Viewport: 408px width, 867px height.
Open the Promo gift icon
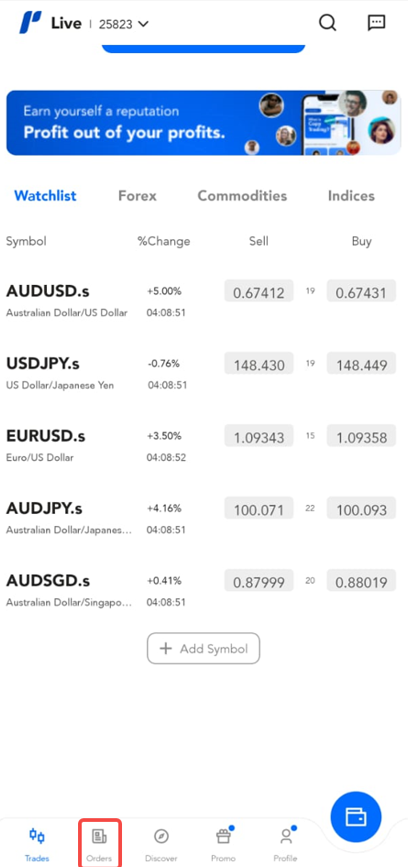[x=223, y=836]
